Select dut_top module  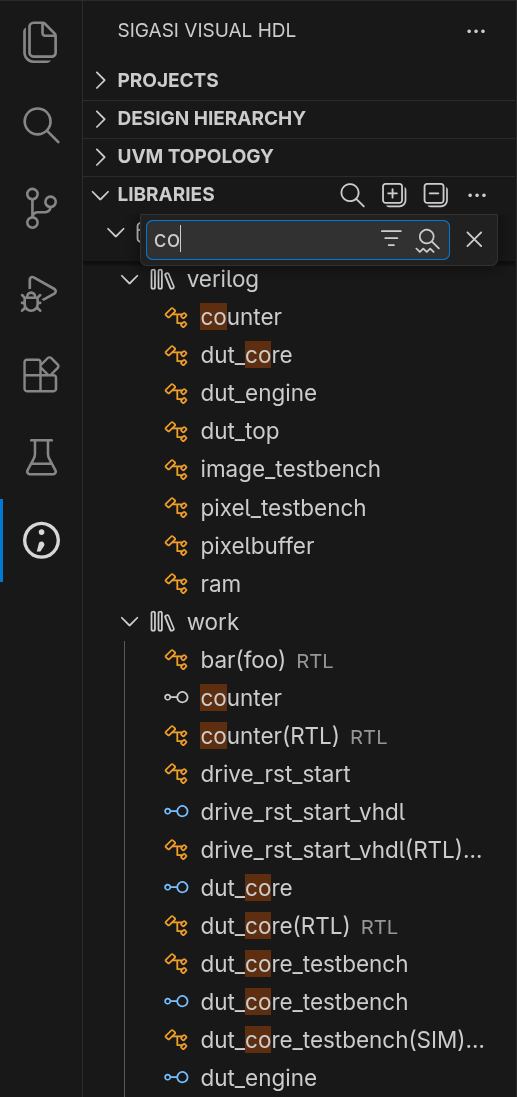239,432
